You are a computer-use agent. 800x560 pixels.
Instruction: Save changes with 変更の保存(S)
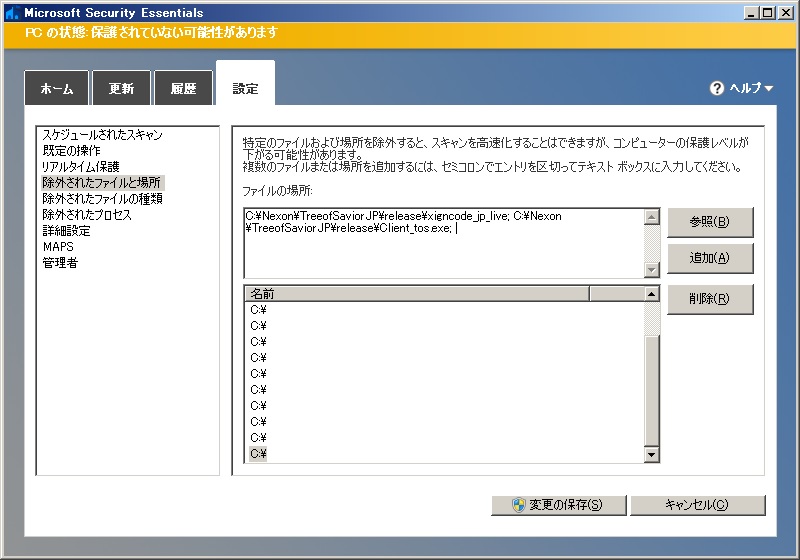tap(559, 505)
